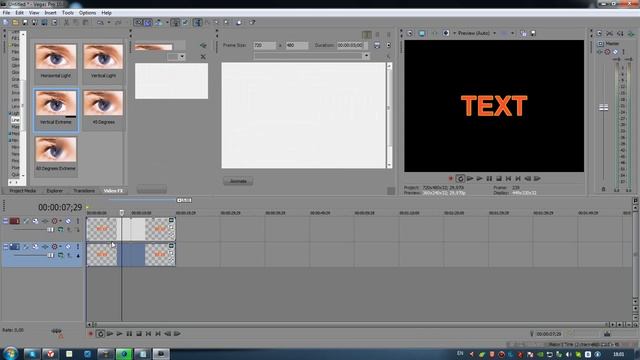
Task: Open the Overlays dropdown arrow in the preview toolbar
Action: [513, 33]
